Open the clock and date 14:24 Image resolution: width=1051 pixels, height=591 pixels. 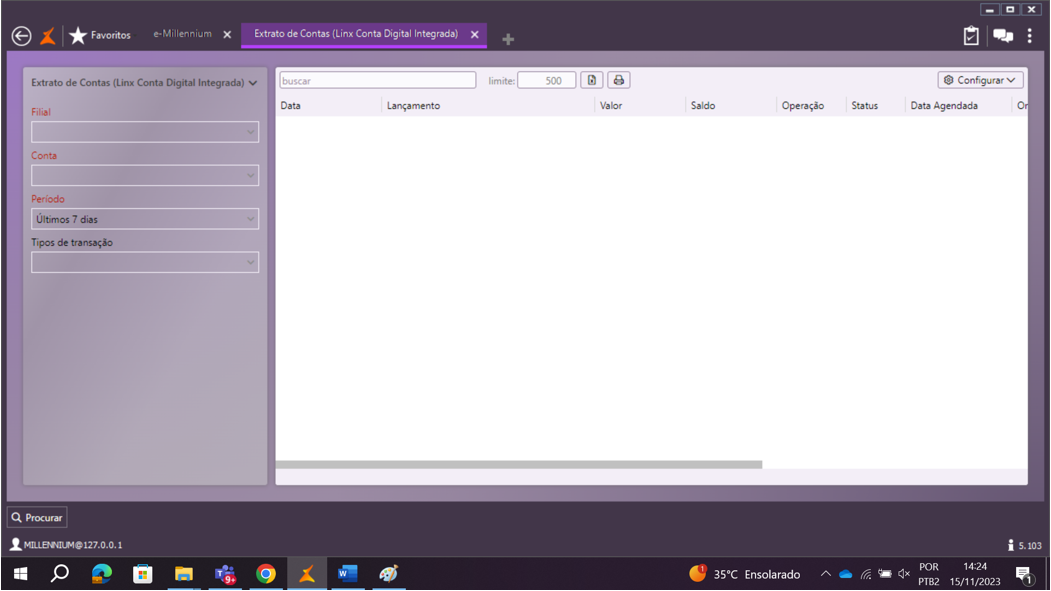tap(975, 574)
